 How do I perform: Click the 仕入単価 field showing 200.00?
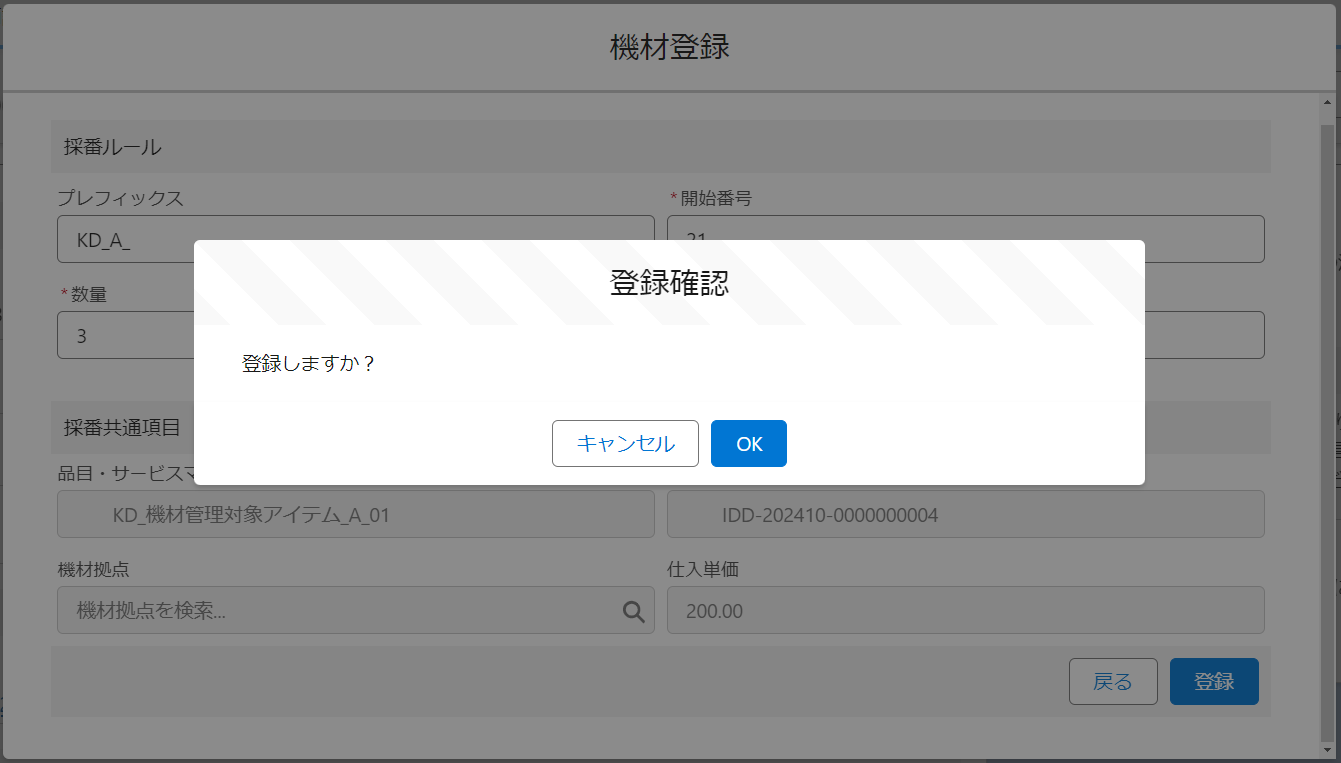tap(965, 611)
